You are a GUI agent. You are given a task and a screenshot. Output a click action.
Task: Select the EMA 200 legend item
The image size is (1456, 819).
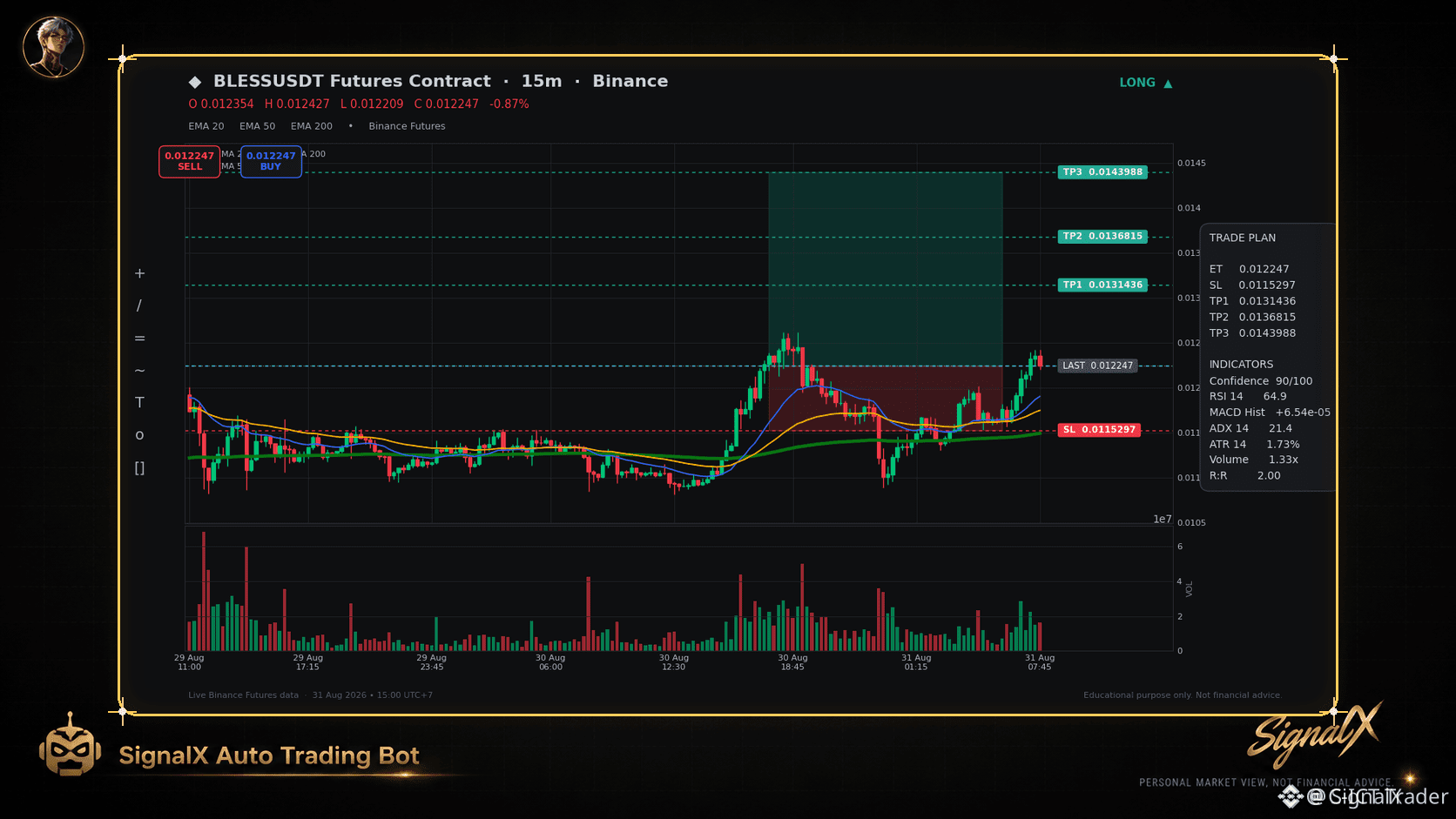tap(312, 126)
